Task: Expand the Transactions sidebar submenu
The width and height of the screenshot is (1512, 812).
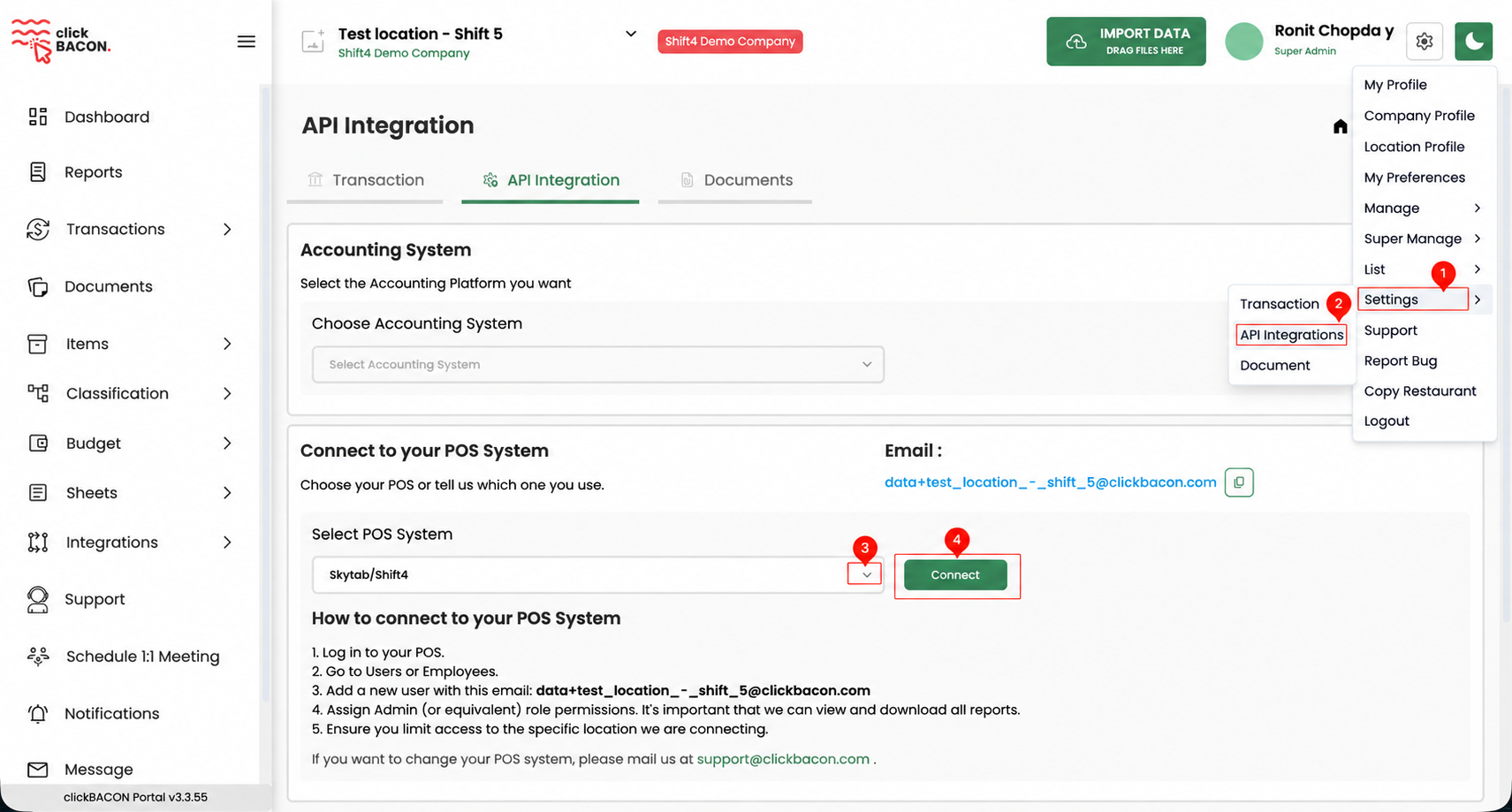Action: point(227,230)
